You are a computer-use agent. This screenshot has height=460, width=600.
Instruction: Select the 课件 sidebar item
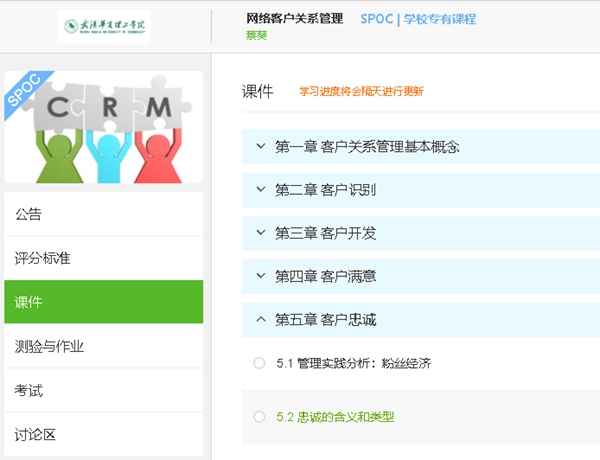click(x=104, y=302)
